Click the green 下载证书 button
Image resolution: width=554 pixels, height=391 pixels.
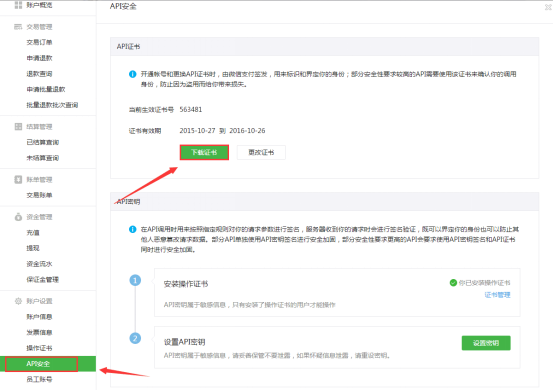click(x=204, y=152)
